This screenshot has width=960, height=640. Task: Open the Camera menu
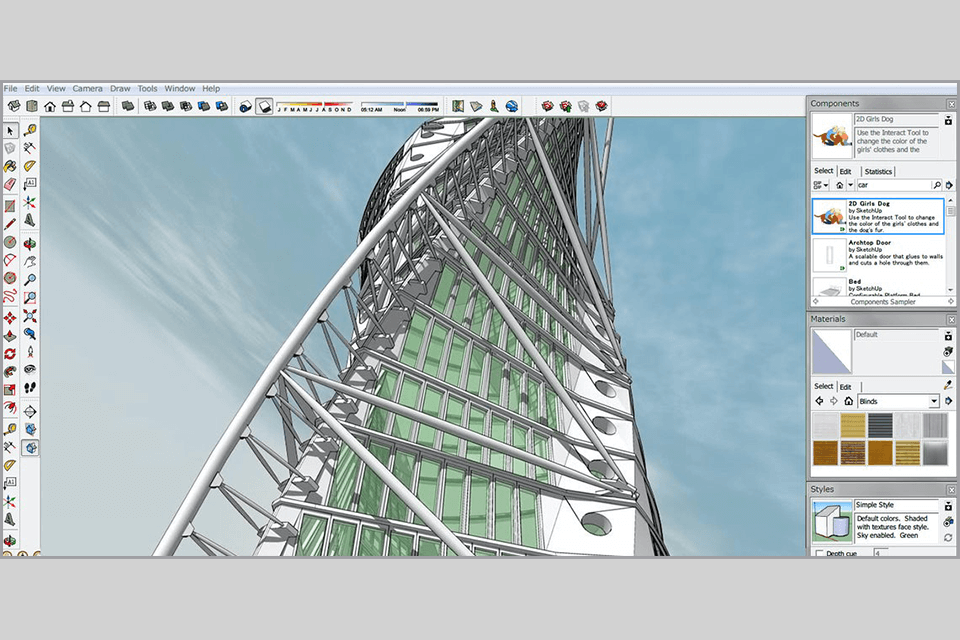[x=87, y=89]
